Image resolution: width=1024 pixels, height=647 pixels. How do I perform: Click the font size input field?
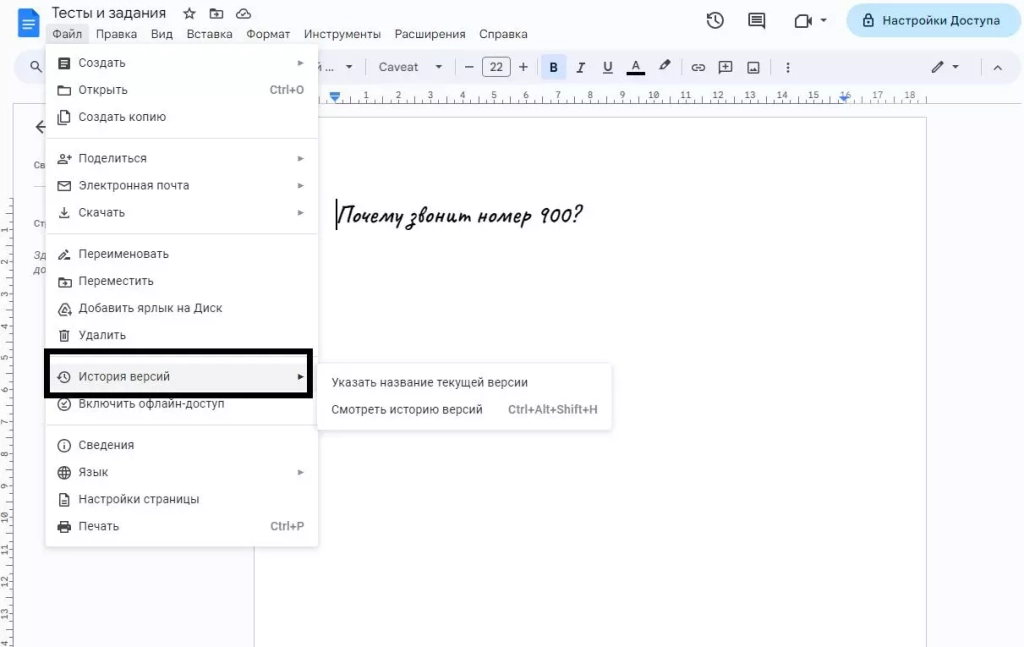click(x=496, y=66)
